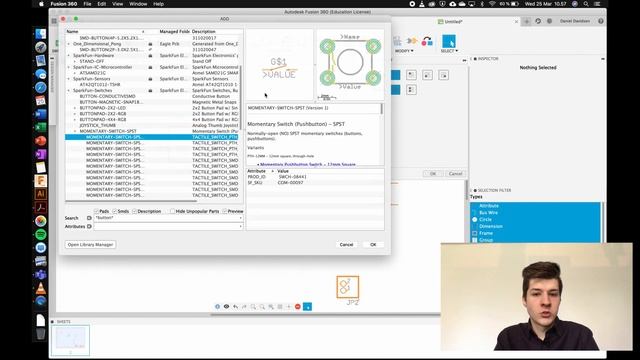Image resolution: width=640 pixels, height=360 pixels.
Task: Toggle Attribute in selection filter list
Action: 489,206
